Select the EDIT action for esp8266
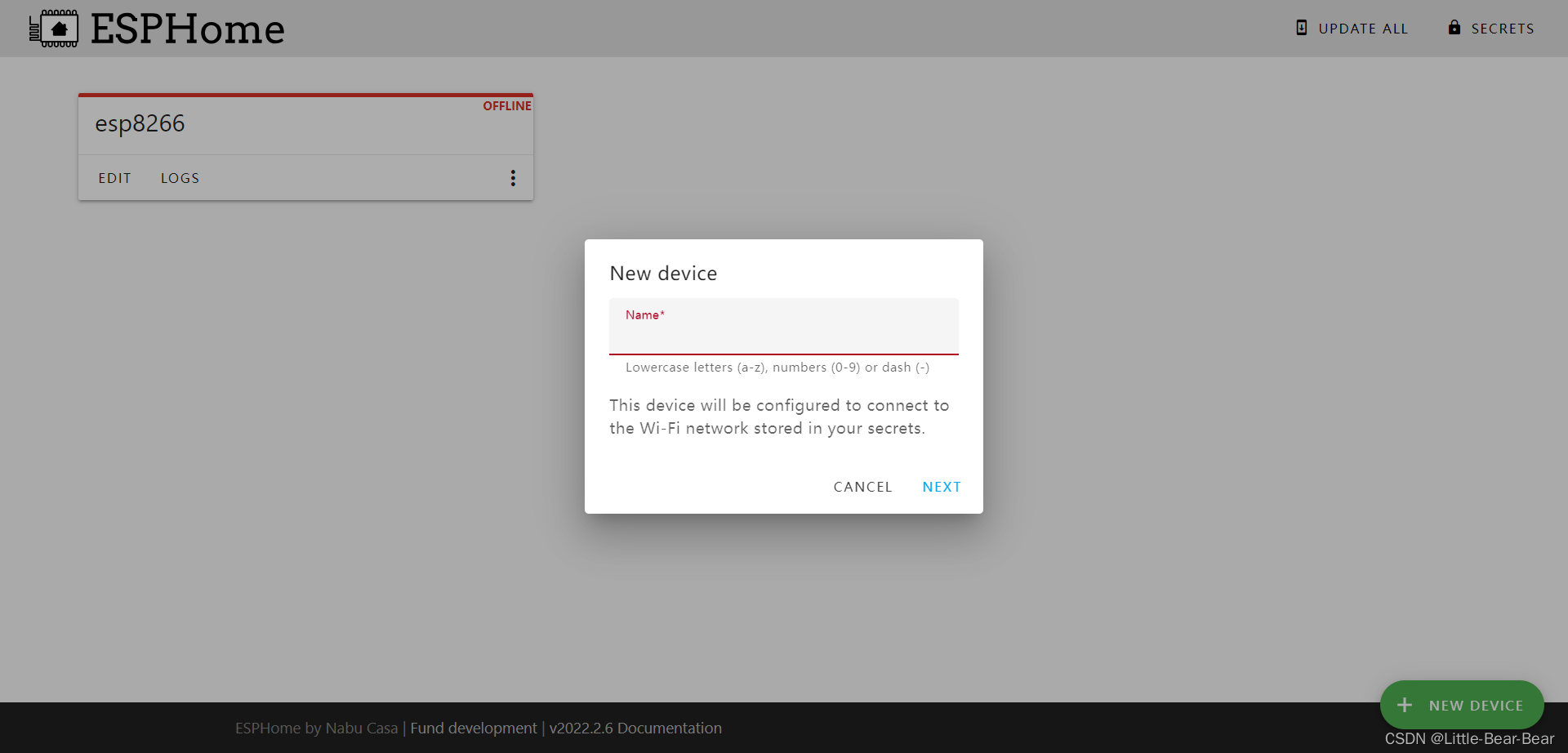The height and width of the screenshot is (753, 1568). [x=114, y=177]
